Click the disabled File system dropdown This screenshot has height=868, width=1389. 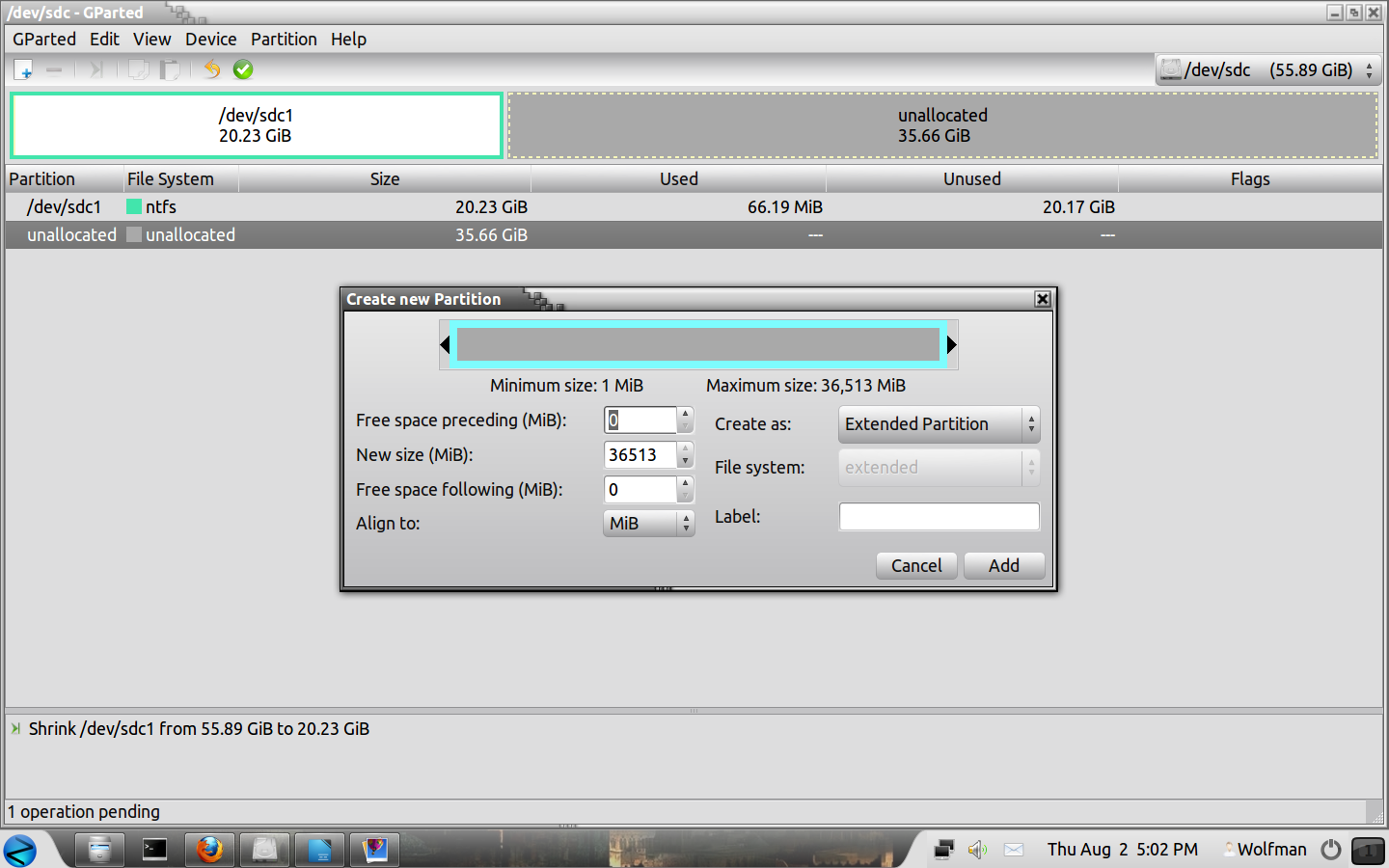(939, 468)
